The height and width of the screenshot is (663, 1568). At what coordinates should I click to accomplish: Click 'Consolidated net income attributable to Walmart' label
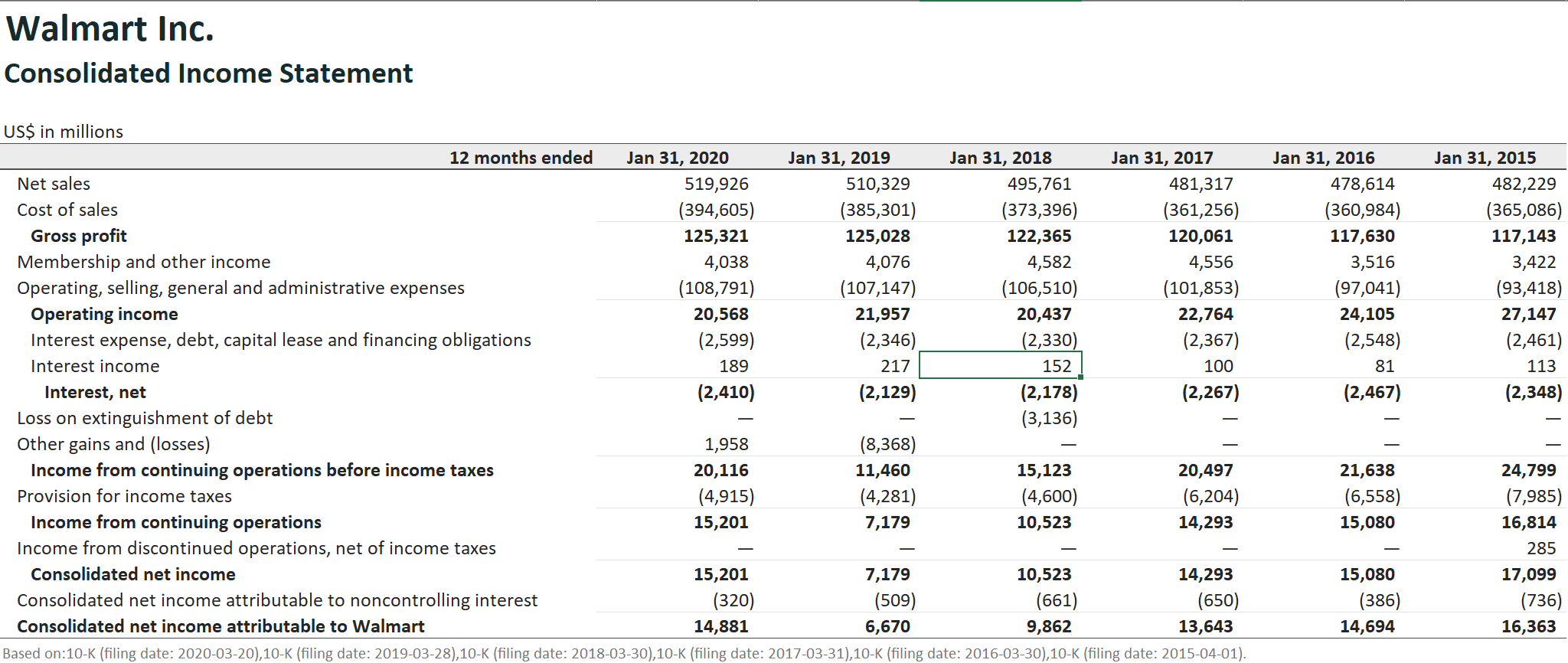tap(220, 626)
